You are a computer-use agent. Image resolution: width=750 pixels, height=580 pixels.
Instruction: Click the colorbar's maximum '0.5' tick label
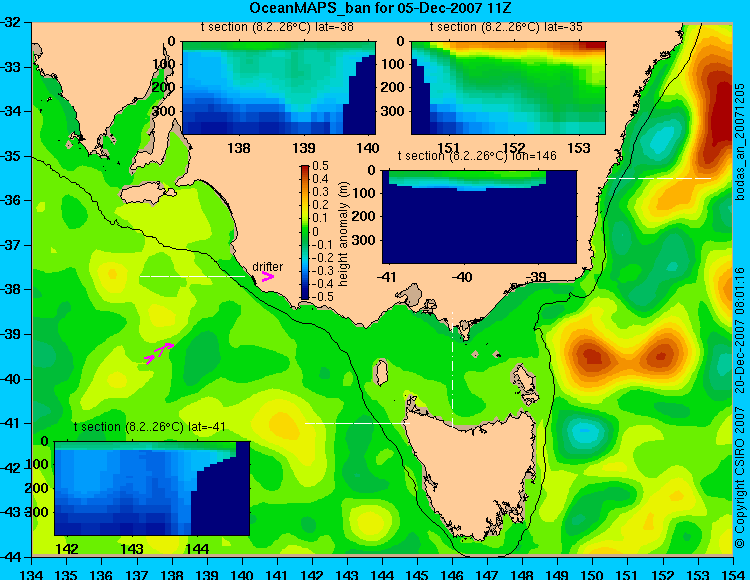tap(320, 166)
